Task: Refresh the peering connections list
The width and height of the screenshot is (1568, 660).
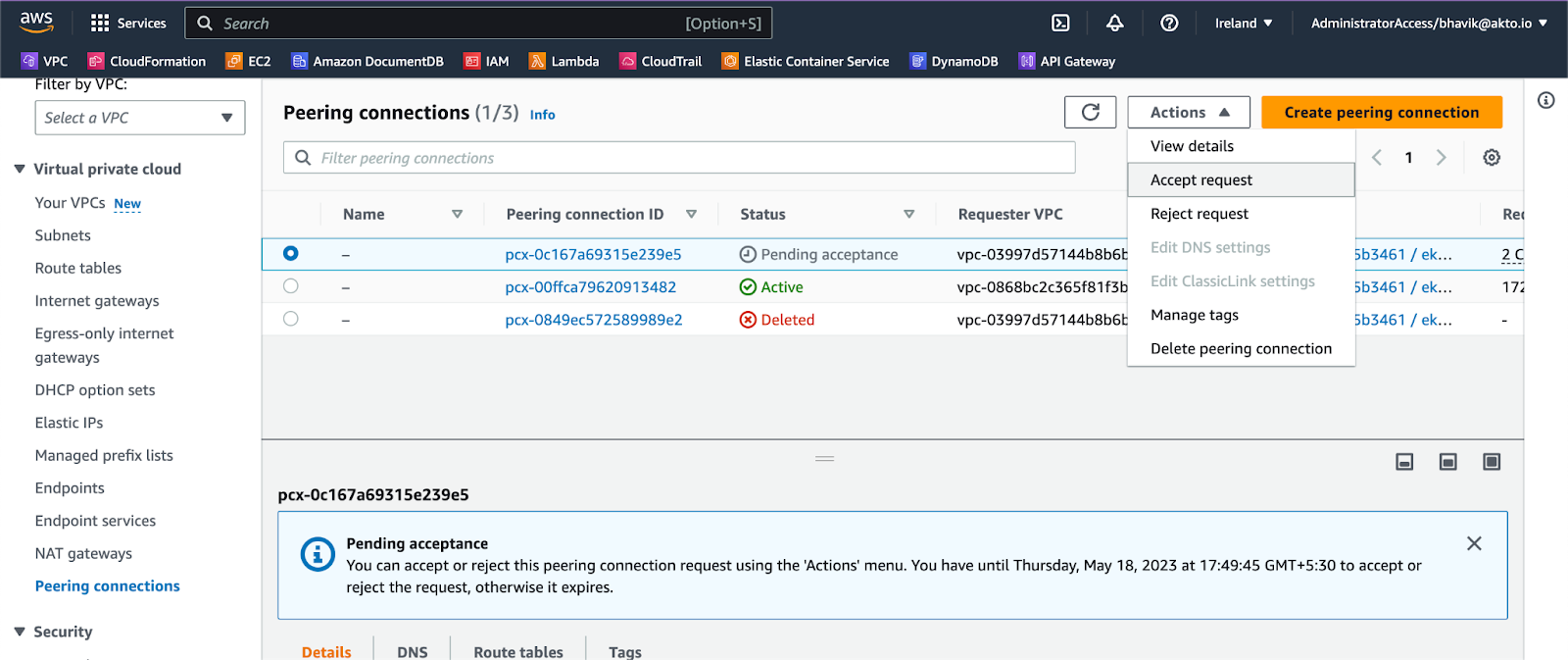Action: [1090, 112]
